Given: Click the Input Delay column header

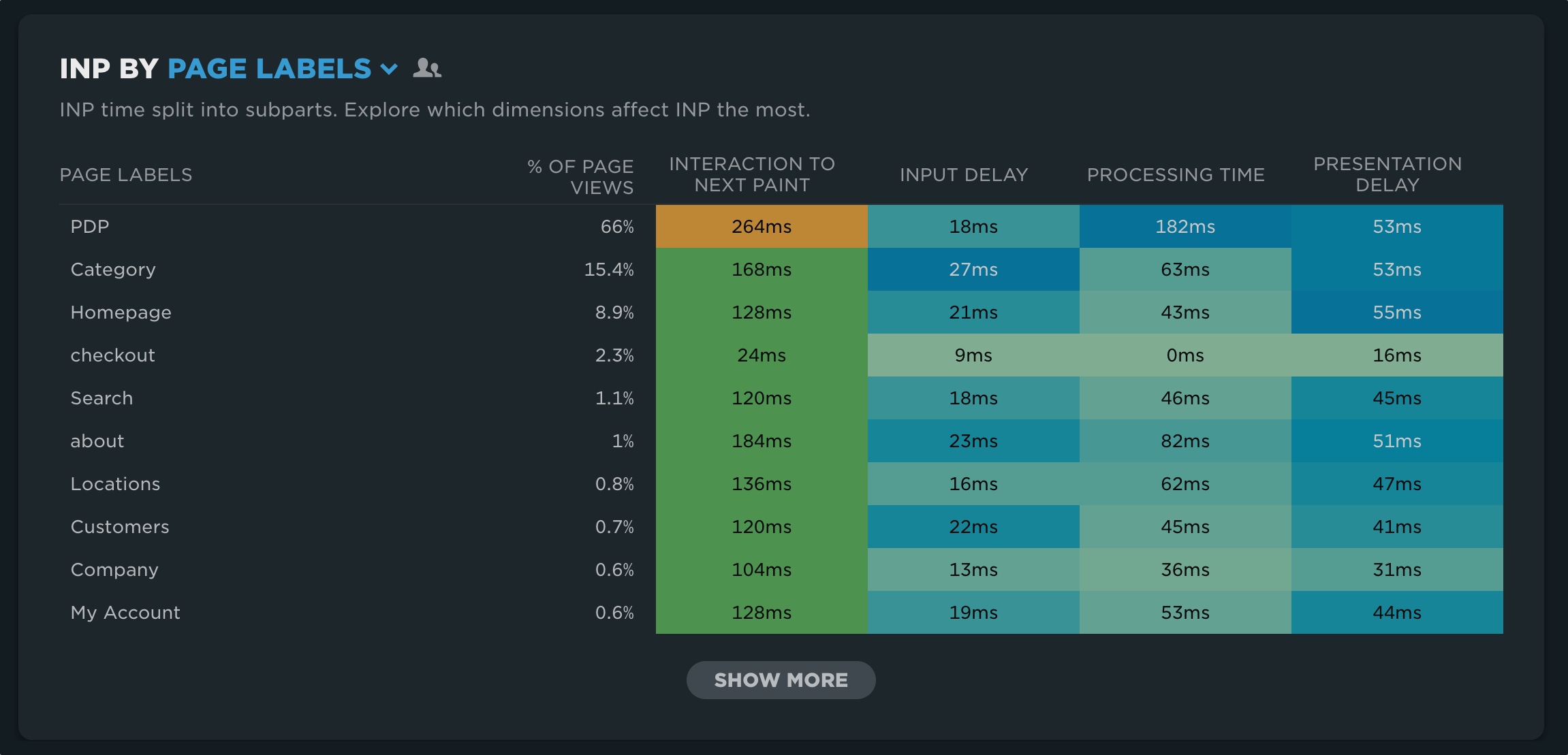Looking at the screenshot, I should tap(963, 175).
